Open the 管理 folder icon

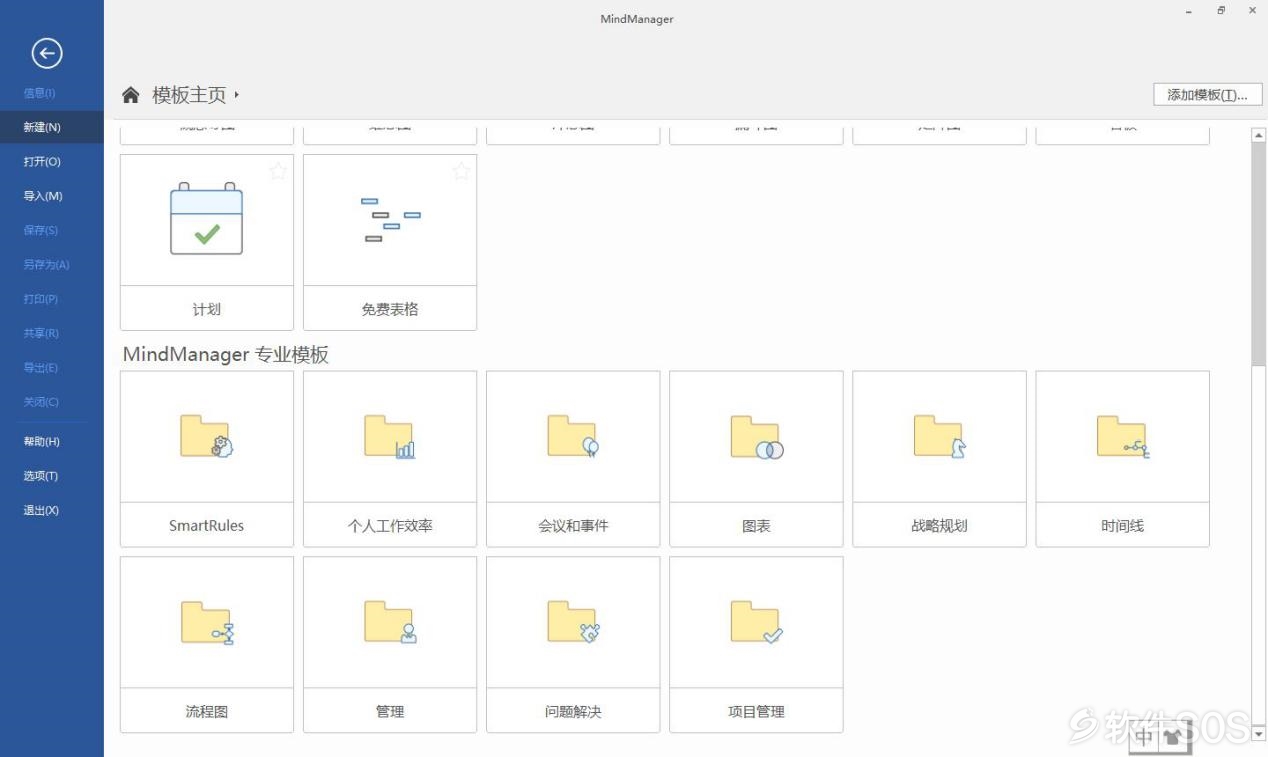[x=390, y=622]
